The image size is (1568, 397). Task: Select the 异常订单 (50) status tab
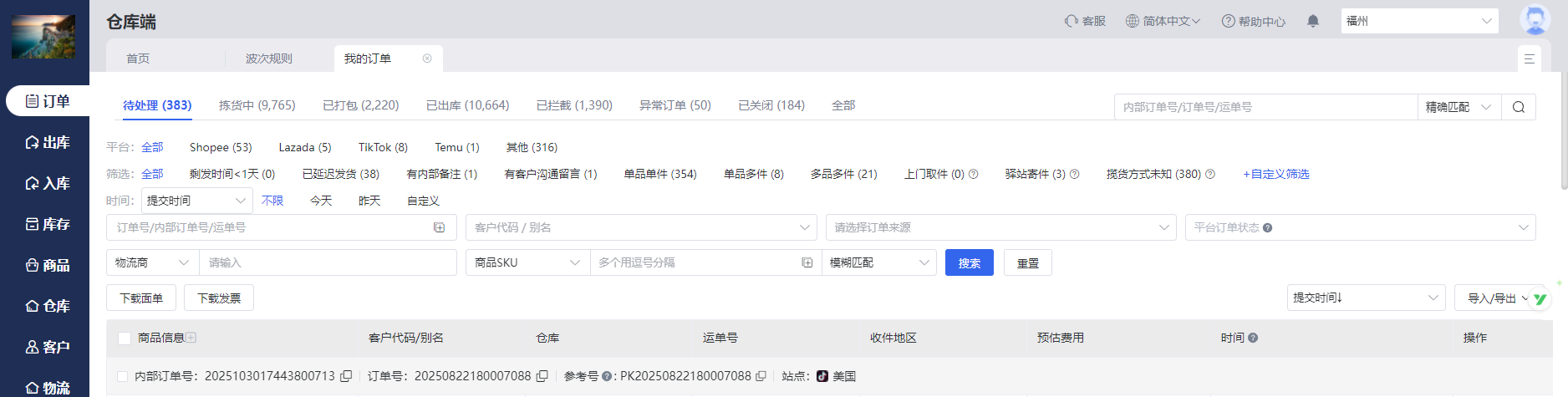(675, 105)
